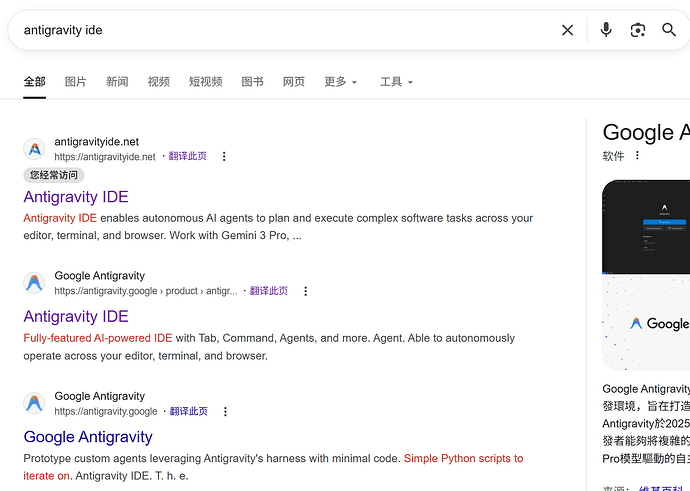This screenshot has width=690, height=491.
Task: Click the 'Google Antigravity' site name above product URL
Action: (99, 276)
